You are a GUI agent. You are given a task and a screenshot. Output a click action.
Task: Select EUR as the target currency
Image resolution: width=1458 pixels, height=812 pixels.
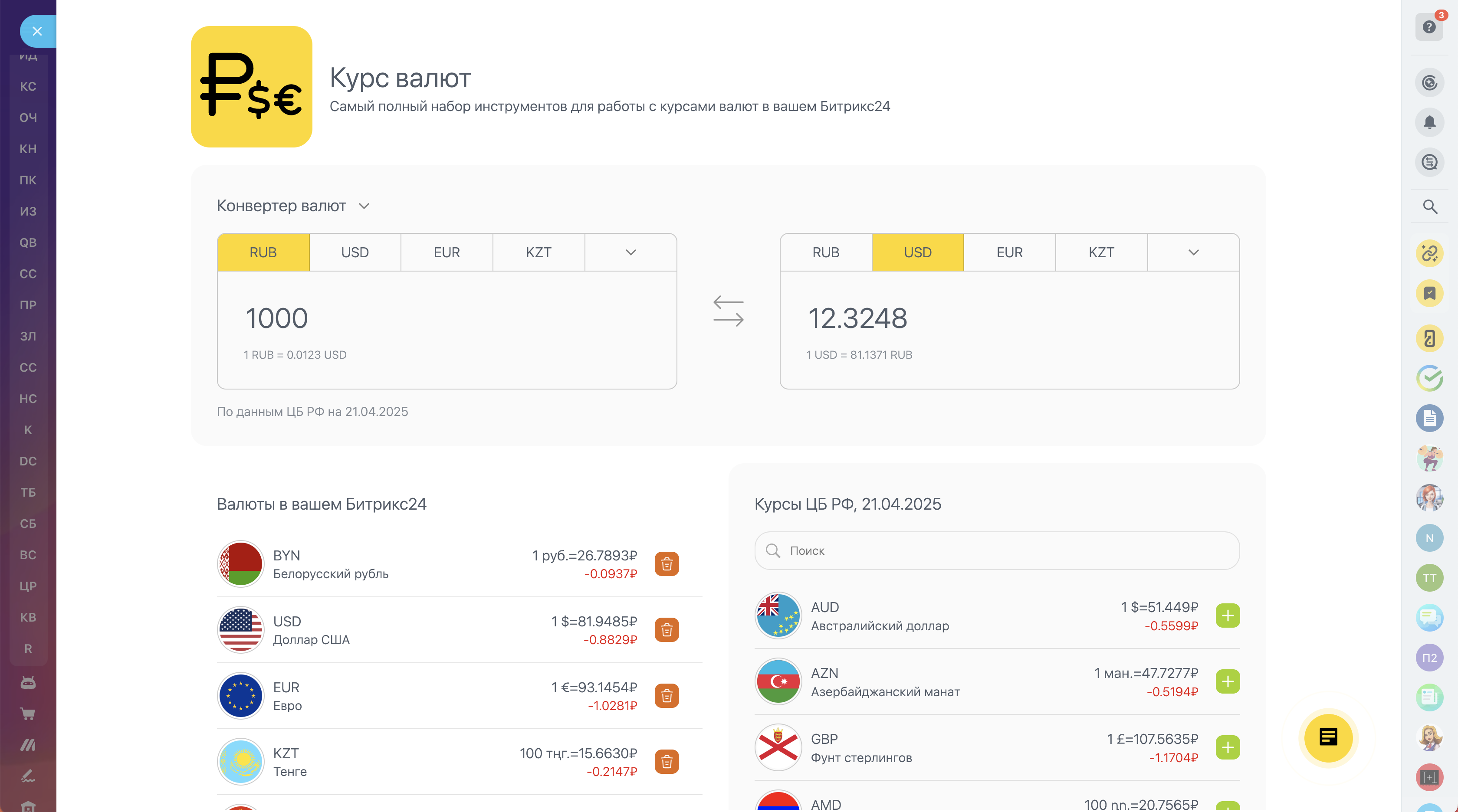[1009, 252]
